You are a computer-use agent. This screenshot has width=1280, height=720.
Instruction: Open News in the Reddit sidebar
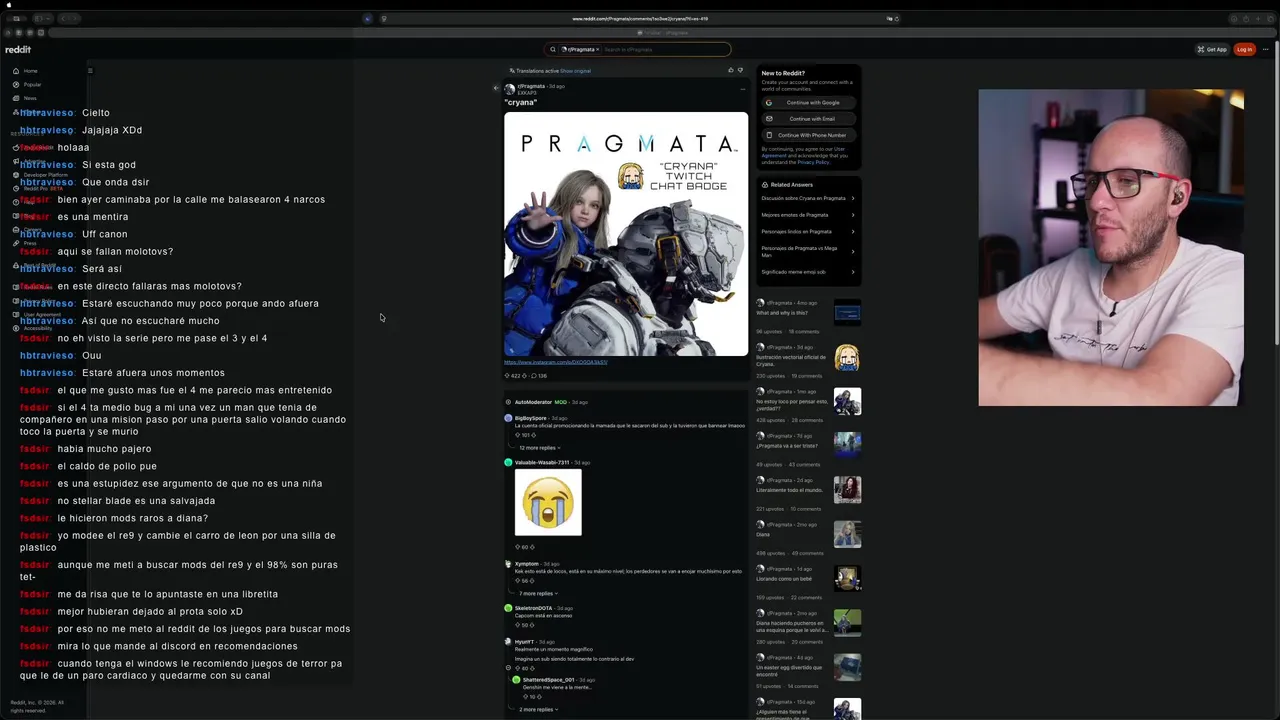coord(30,98)
